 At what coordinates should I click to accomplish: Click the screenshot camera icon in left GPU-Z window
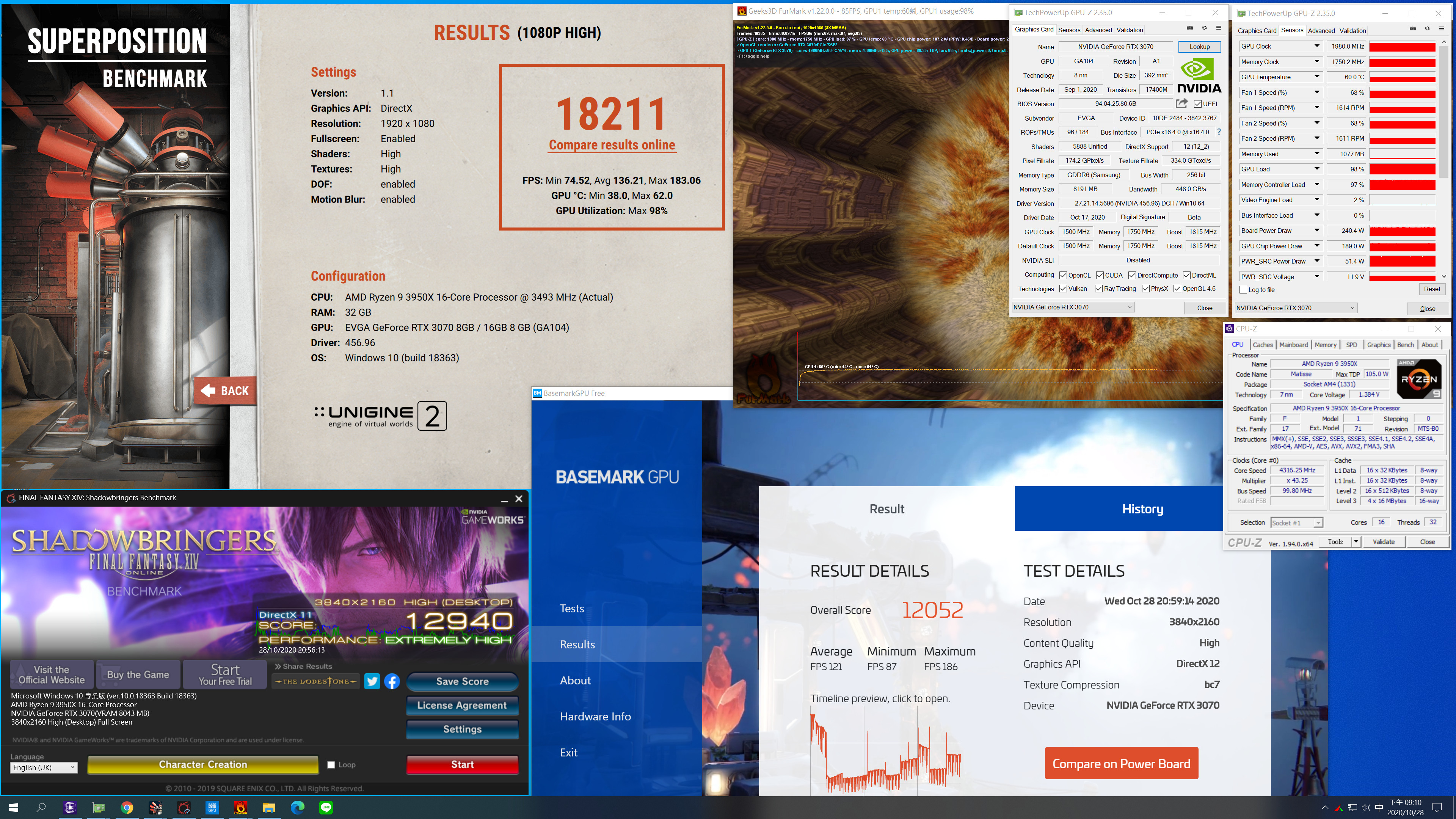(x=1190, y=28)
